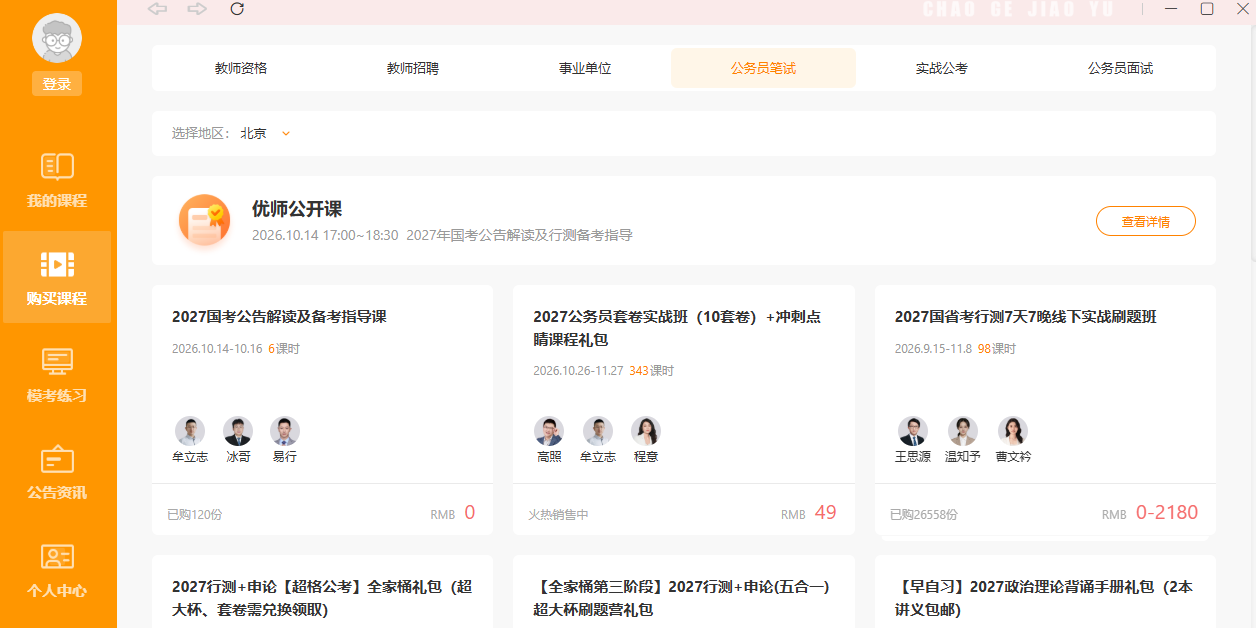The height and width of the screenshot is (628, 1256).
Task: Click 2026.10.14-10.16 date text
Action: coord(217,349)
